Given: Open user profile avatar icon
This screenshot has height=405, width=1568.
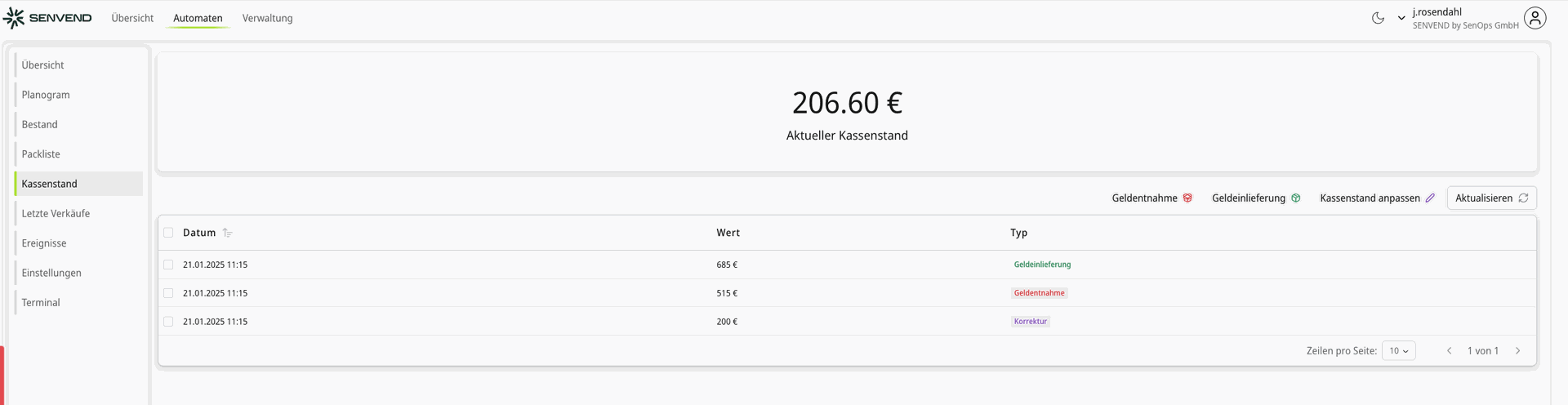Looking at the screenshot, I should tap(1535, 18).
